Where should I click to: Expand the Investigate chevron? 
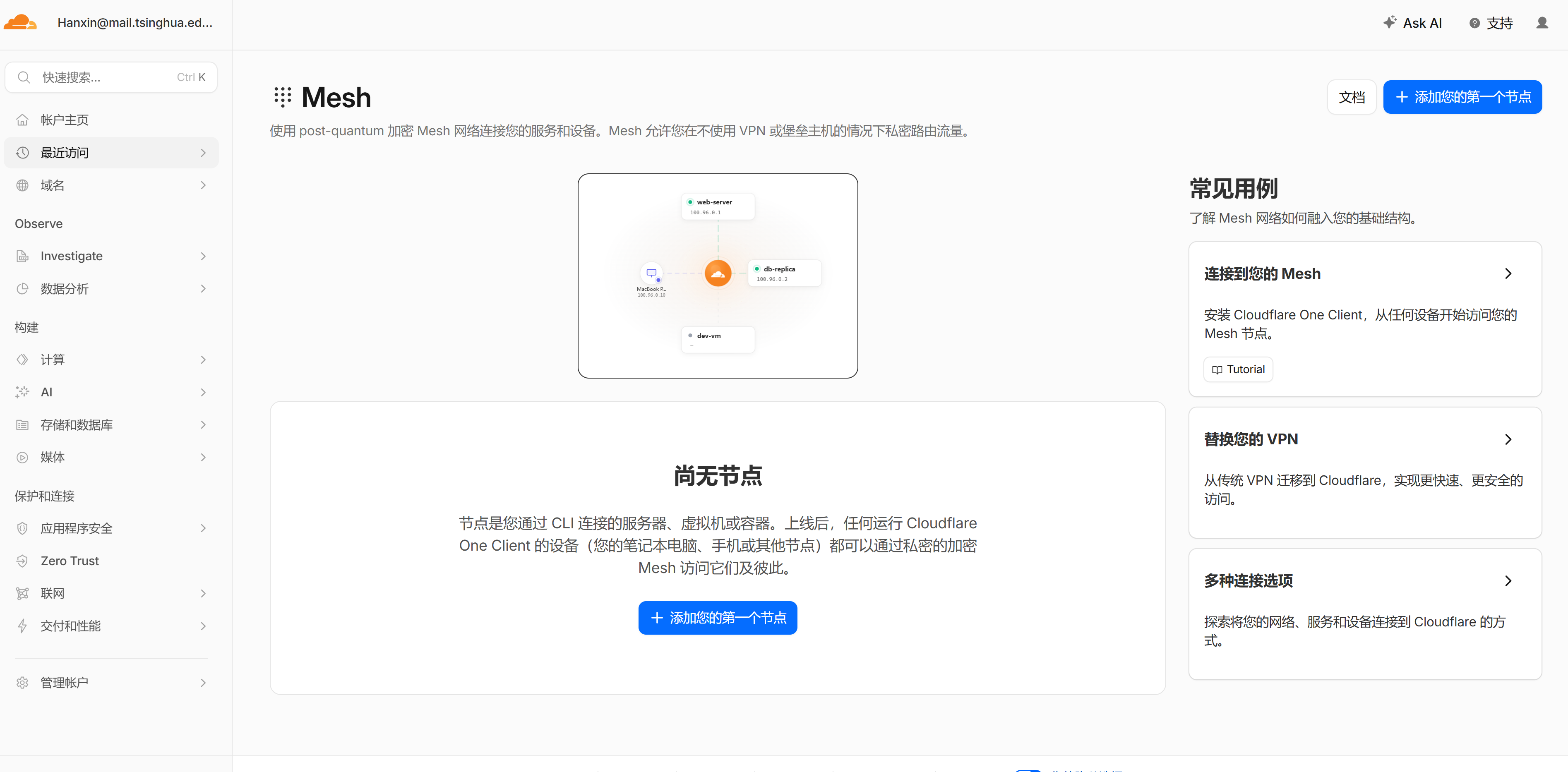pos(203,256)
